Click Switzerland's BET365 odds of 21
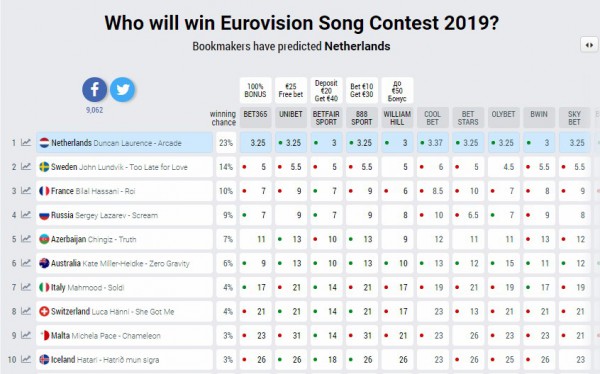The width and height of the screenshot is (600, 374). click(256, 312)
